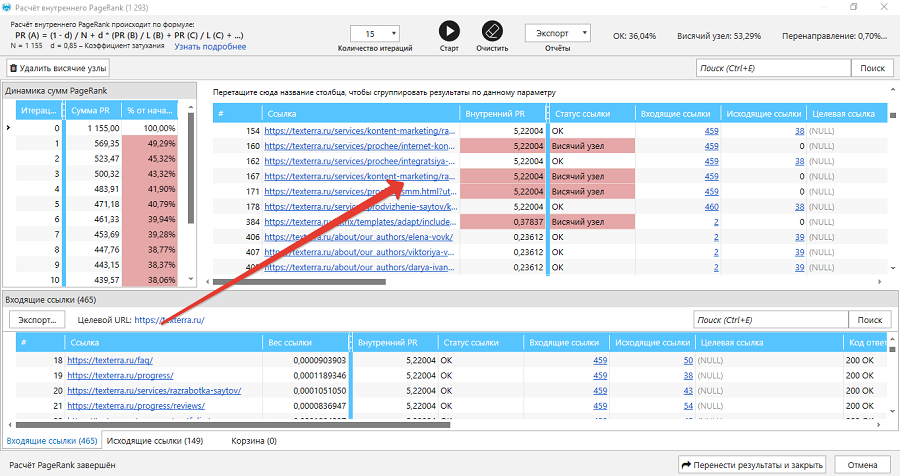Click the Экспорт... button in incoming links panel
The image size is (900, 476).
[x=37, y=320]
